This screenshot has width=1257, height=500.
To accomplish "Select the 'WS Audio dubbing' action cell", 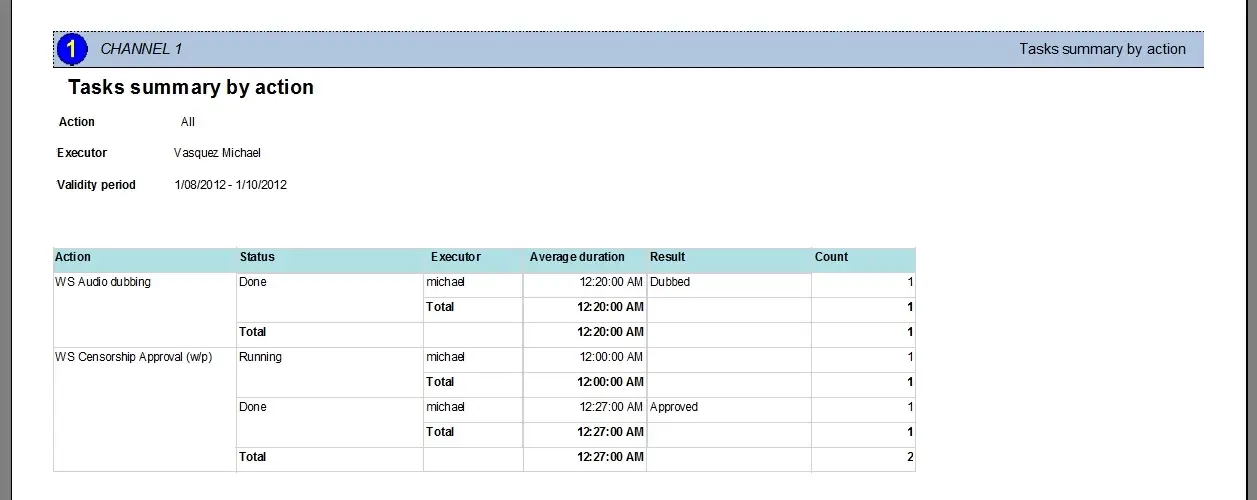I will click(x=103, y=282).
